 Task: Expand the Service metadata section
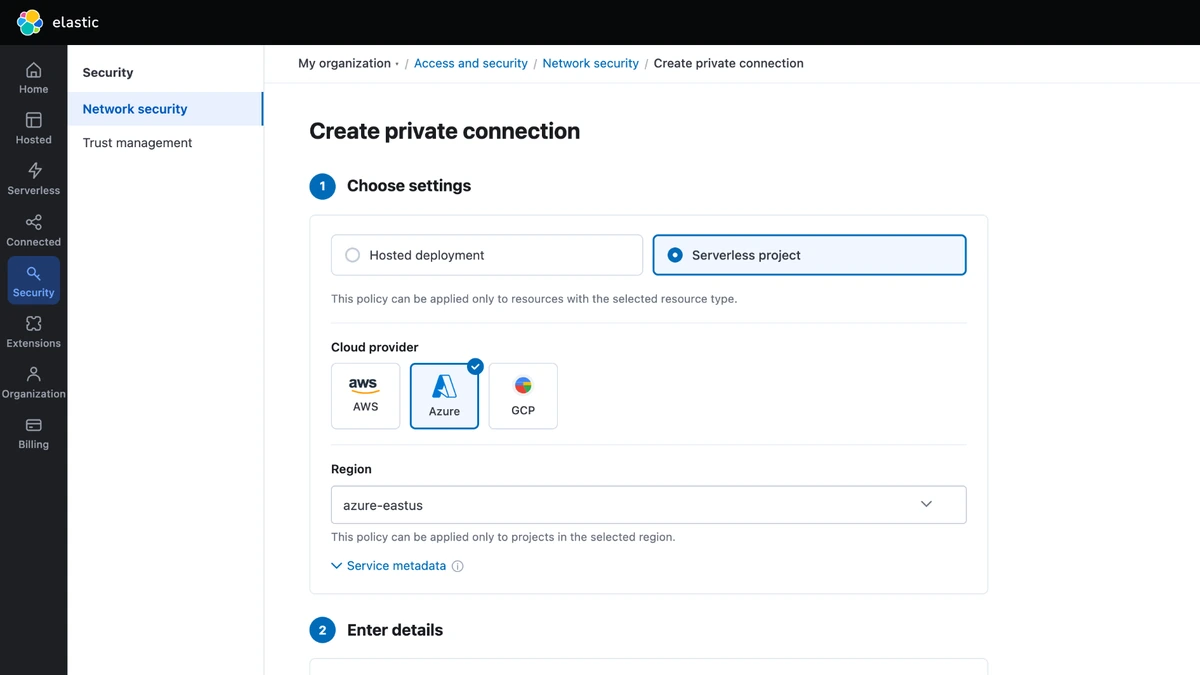388,566
